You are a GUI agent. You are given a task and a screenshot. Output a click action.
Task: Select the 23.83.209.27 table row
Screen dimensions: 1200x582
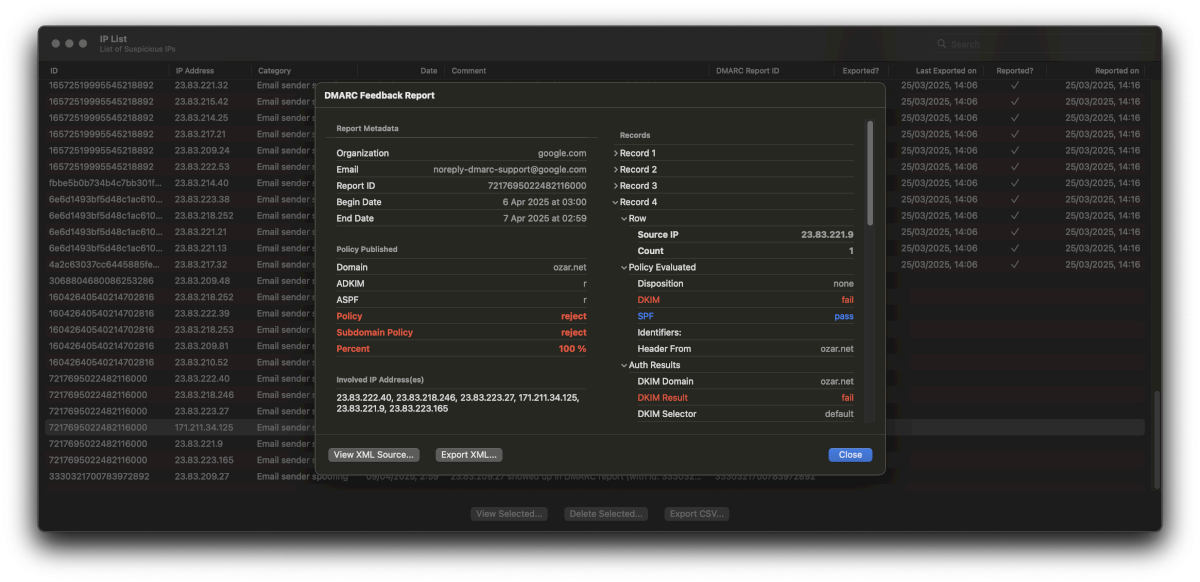(x=200, y=477)
